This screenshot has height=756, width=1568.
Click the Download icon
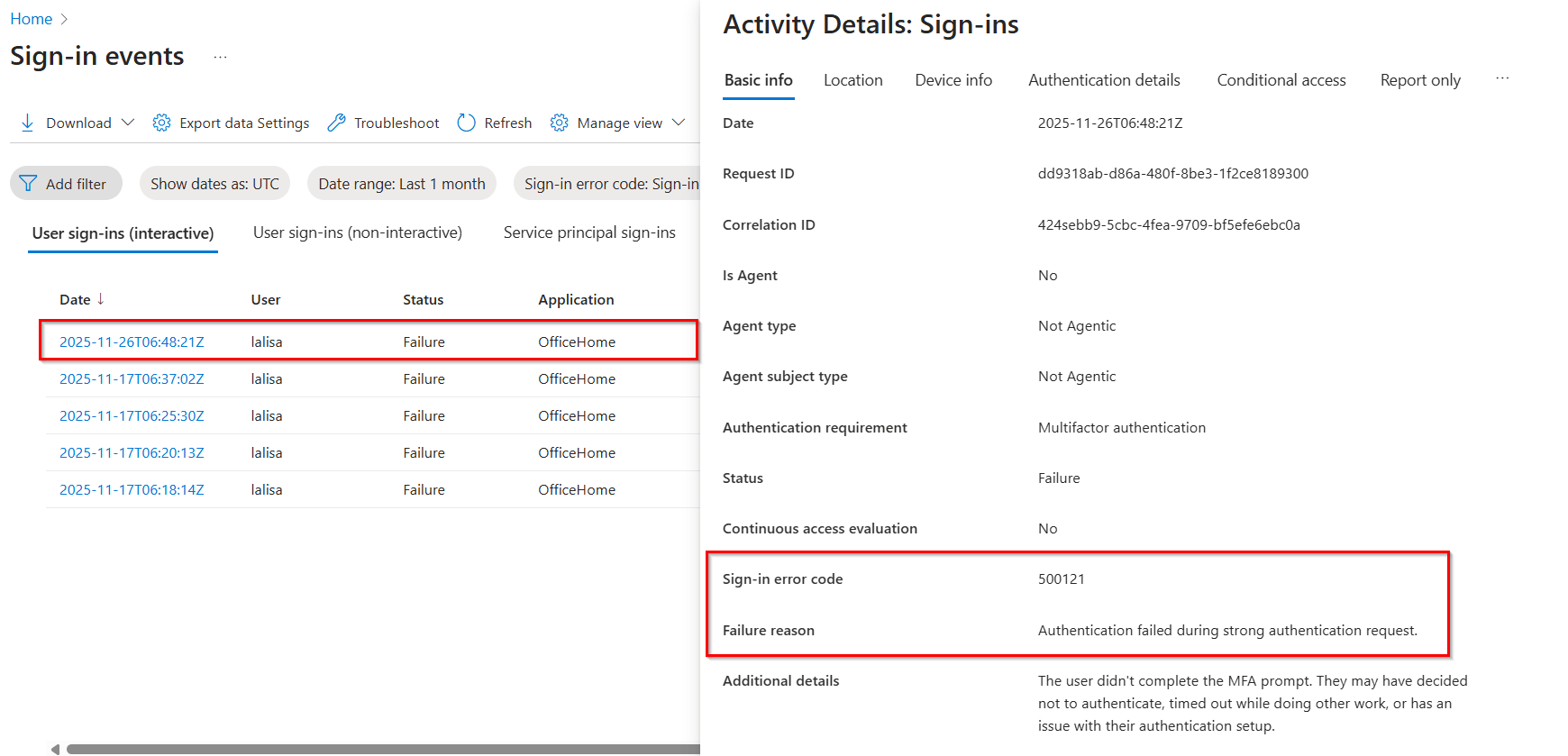[x=27, y=123]
